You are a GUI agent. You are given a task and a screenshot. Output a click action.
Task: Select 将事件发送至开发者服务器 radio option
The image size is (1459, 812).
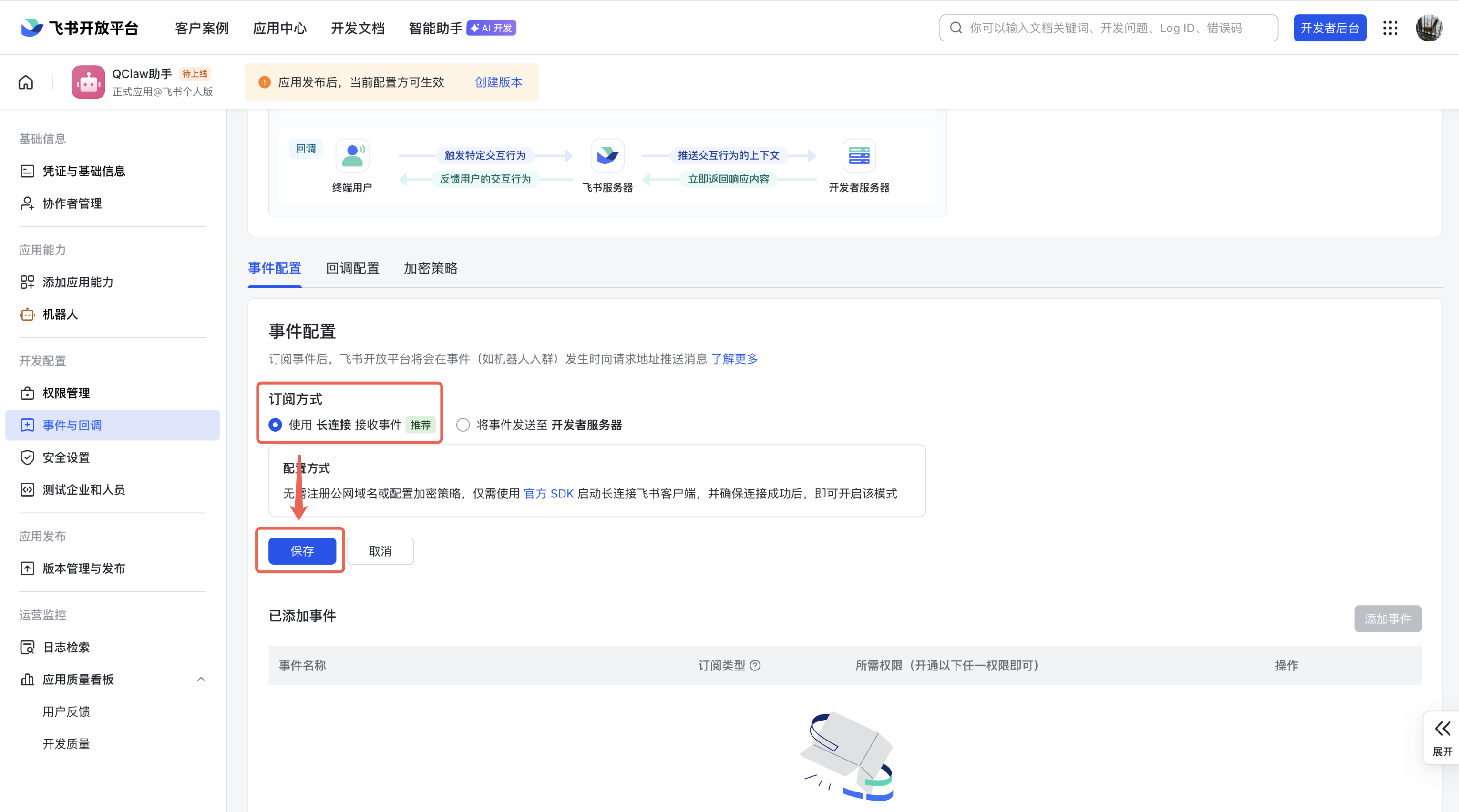point(463,425)
